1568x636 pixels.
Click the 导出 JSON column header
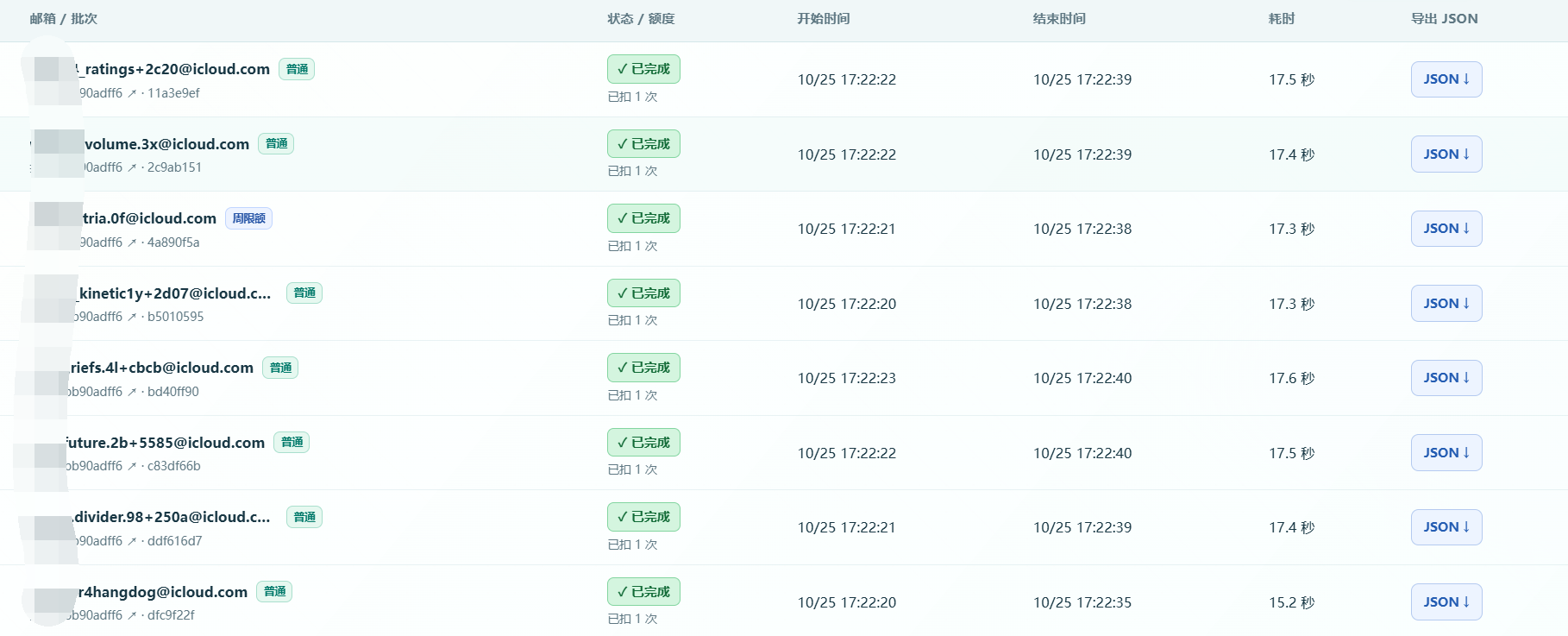[x=1445, y=19]
